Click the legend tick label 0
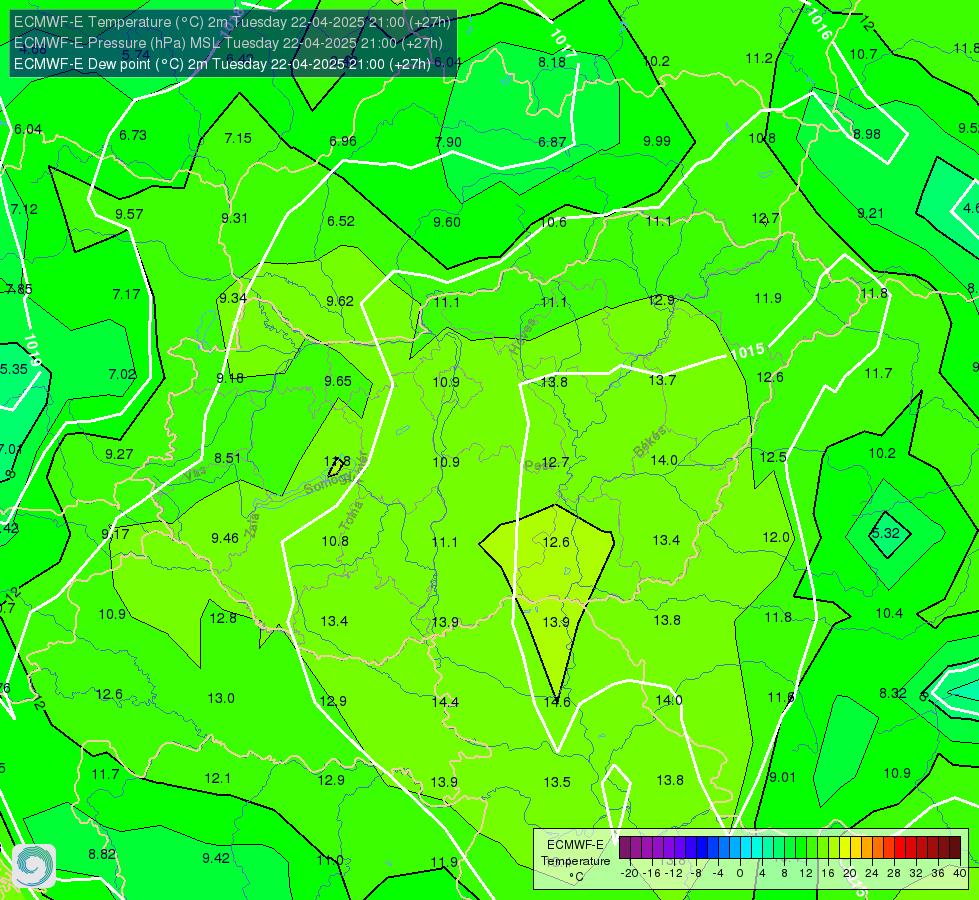979x900 pixels. click(x=740, y=873)
